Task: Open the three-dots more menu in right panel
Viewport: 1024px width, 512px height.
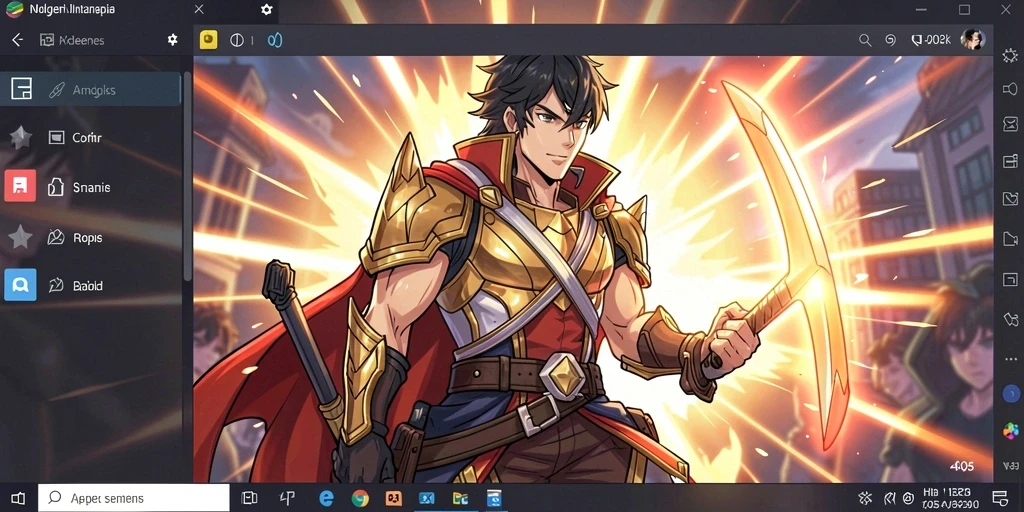Action: (x=1011, y=359)
